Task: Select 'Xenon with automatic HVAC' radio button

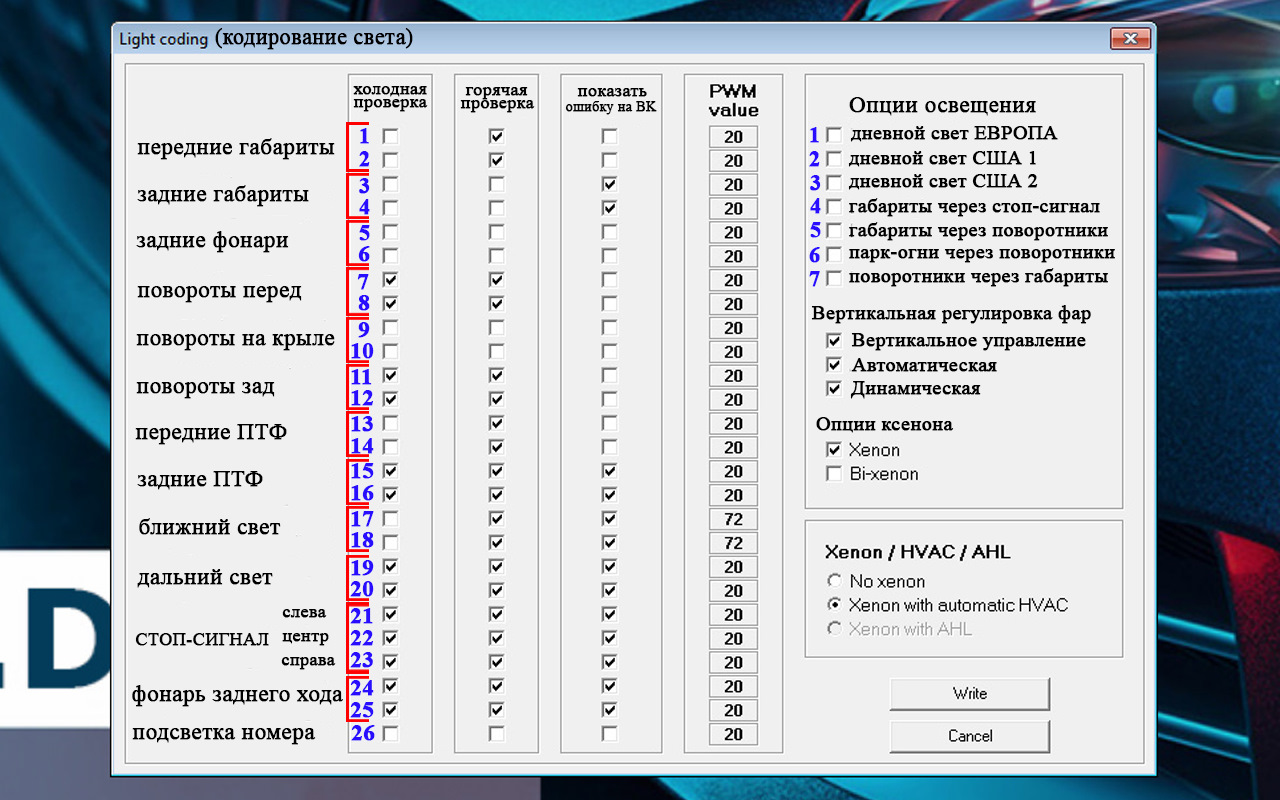Action: tap(834, 605)
